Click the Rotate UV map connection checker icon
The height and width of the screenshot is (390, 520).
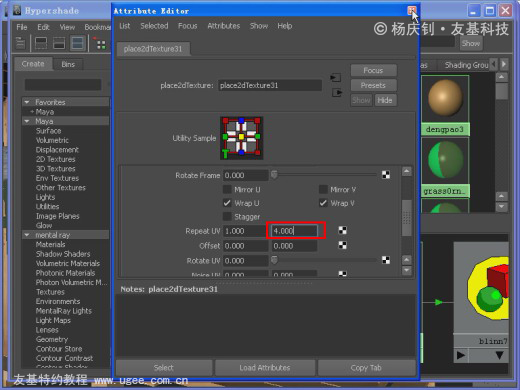pos(386,260)
